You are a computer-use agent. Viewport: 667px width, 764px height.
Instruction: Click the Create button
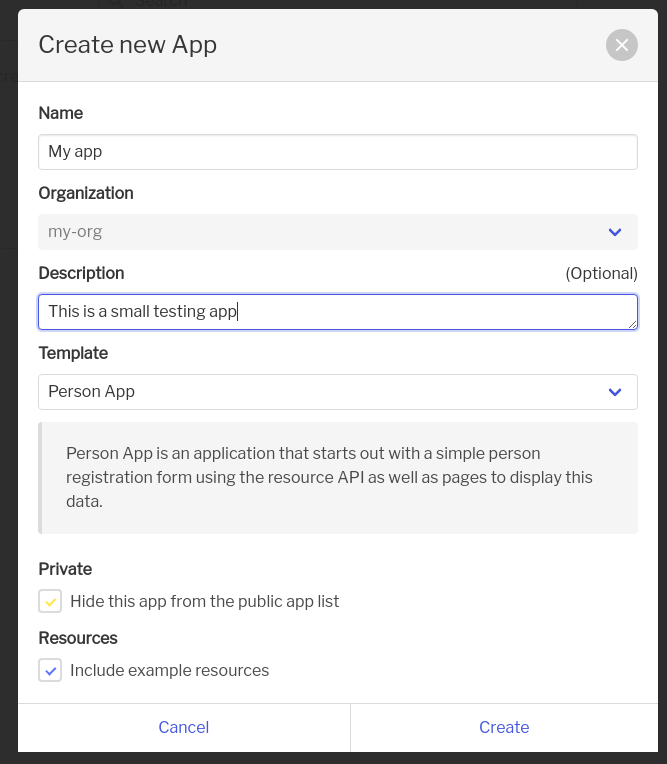pyautogui.click(x=504, y=727)
